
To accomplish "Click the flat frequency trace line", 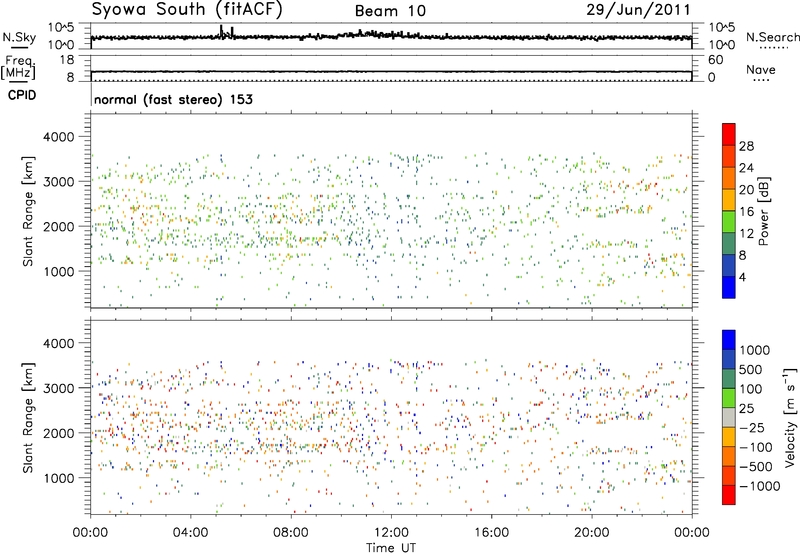I will [391, 71].
